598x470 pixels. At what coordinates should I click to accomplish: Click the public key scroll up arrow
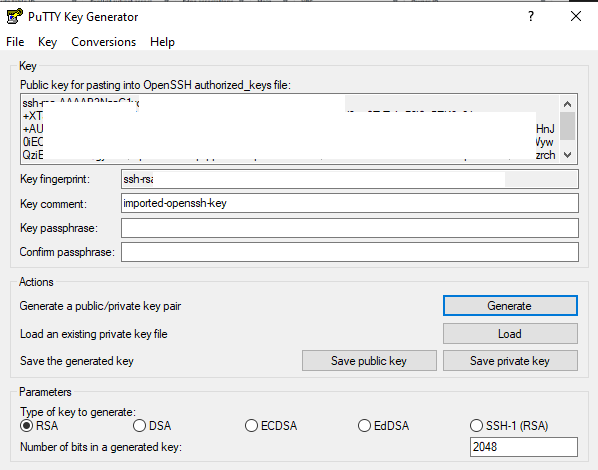(567, 104)
